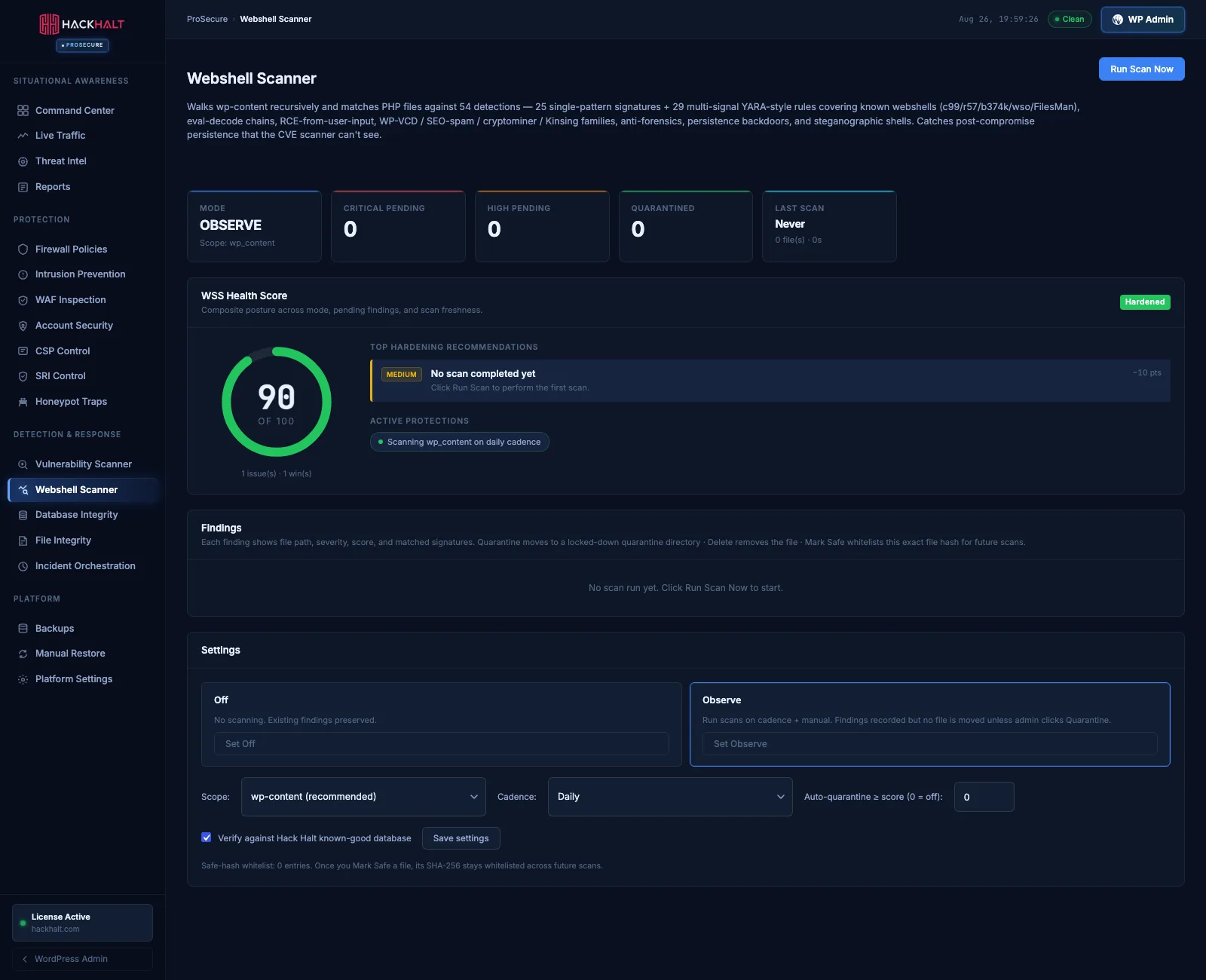
Task: Go to Live Traffic page
Action: [83, 136]
